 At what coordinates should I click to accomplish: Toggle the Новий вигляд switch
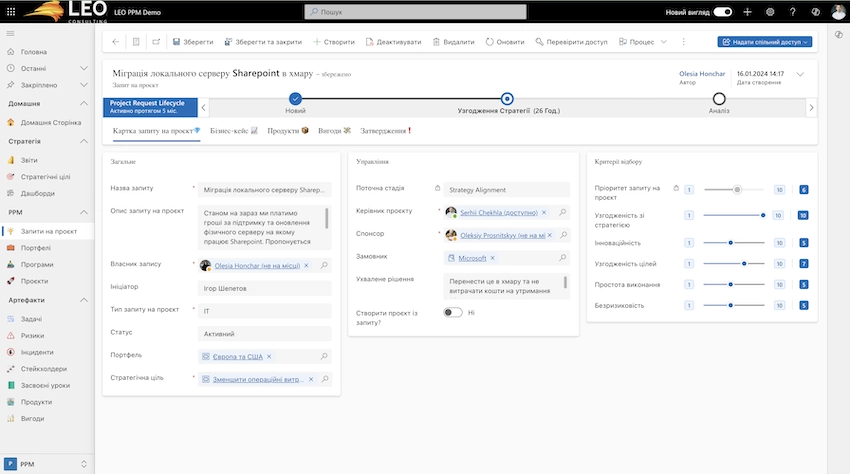[723, 12]
